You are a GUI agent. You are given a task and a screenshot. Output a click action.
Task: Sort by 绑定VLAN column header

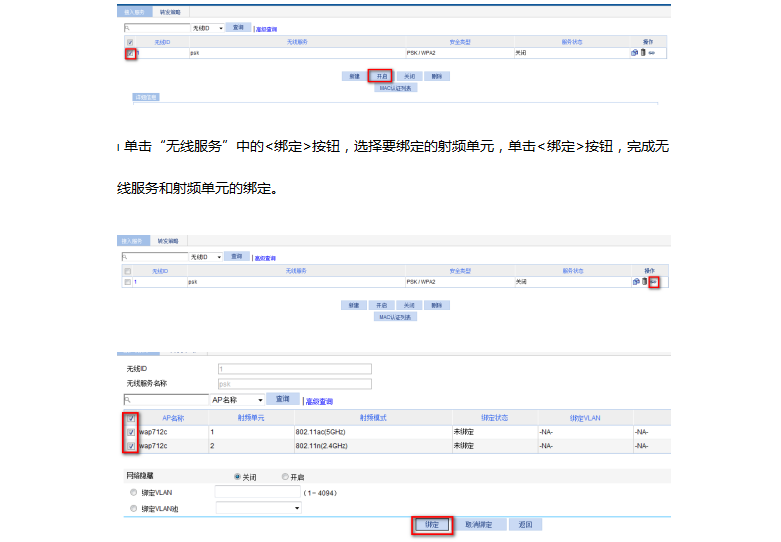(585, 418)
